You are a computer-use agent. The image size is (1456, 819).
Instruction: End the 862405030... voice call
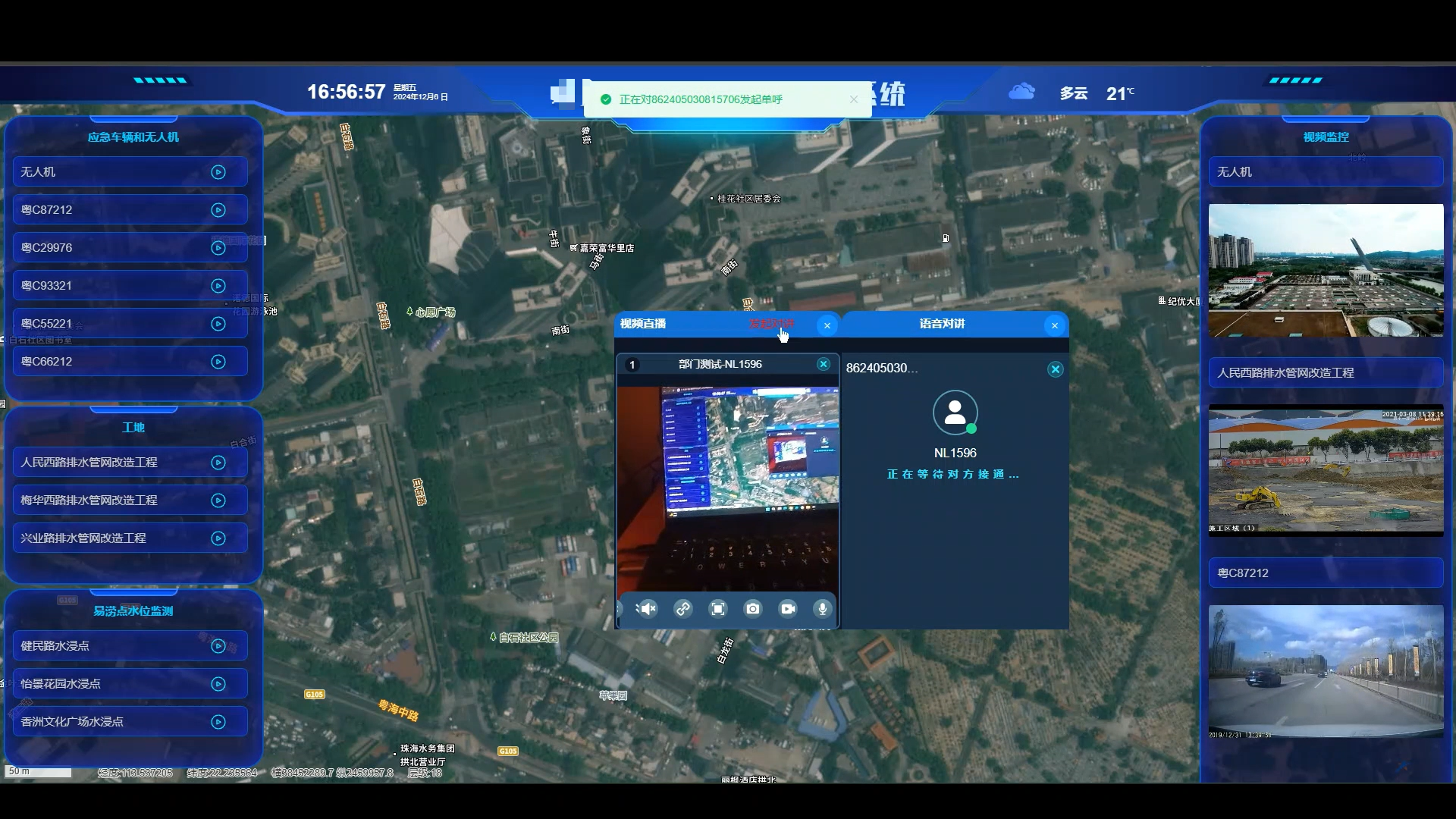(x=1056, y=369)
